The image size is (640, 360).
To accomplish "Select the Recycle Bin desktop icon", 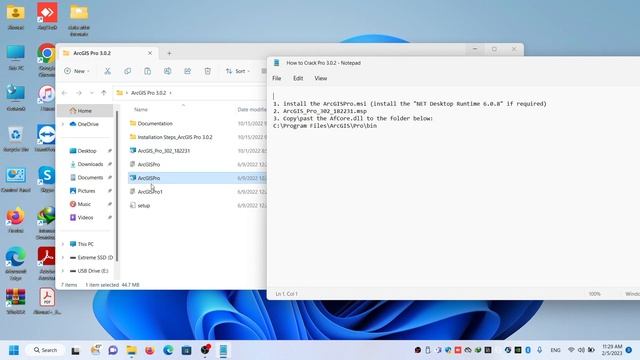I will click(x=16, y=139).
